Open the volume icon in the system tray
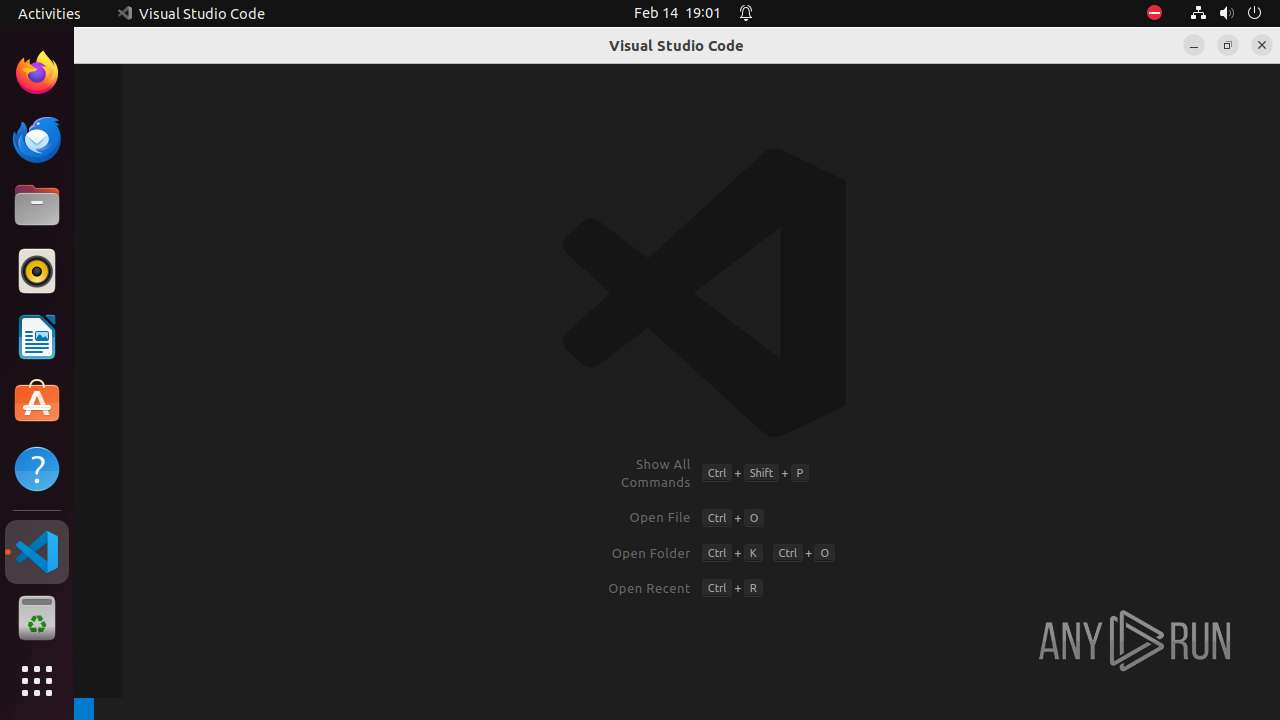This screenshot has width=1280, height=720. 1227,13
